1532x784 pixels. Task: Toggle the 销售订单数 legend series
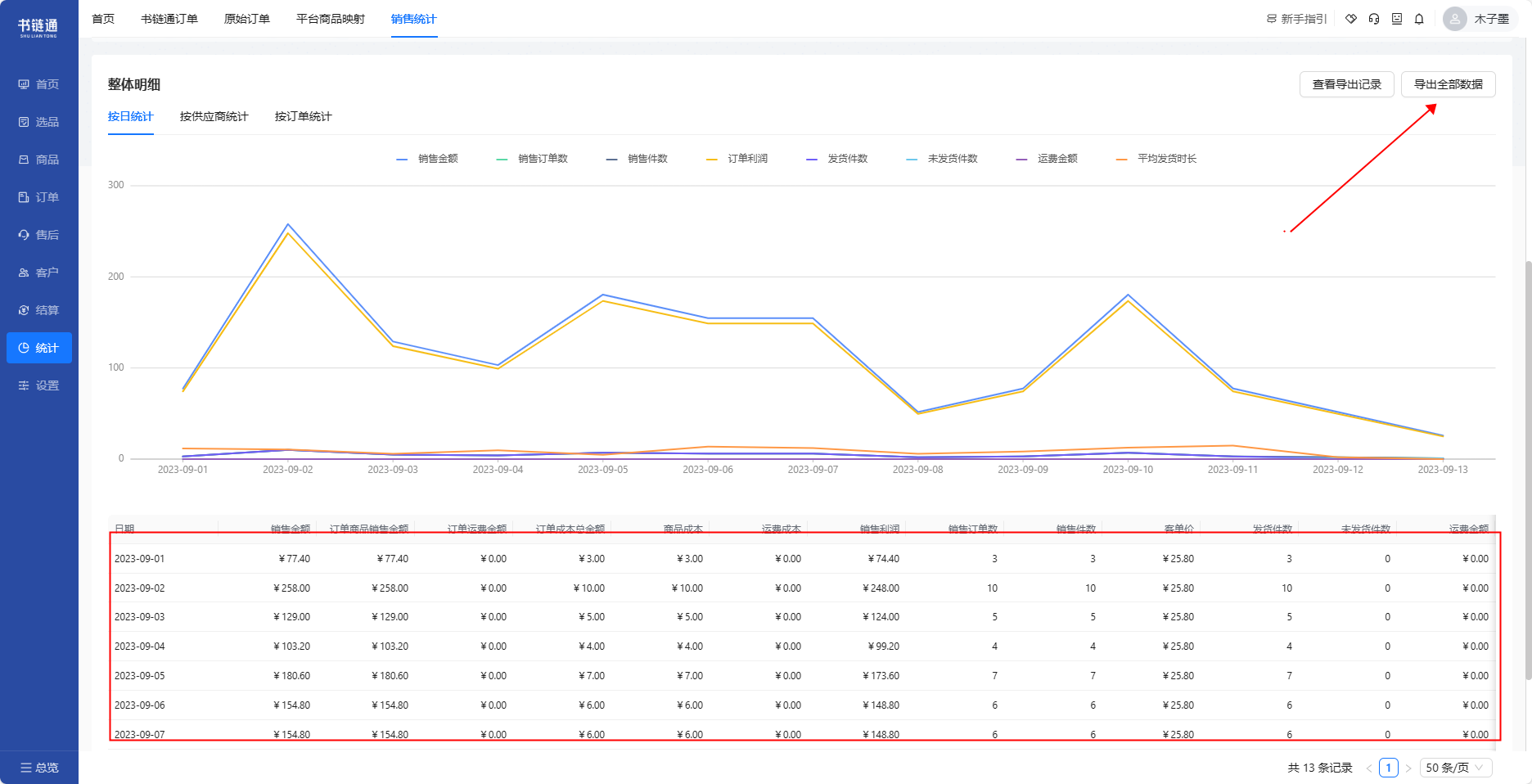point(532,159)
